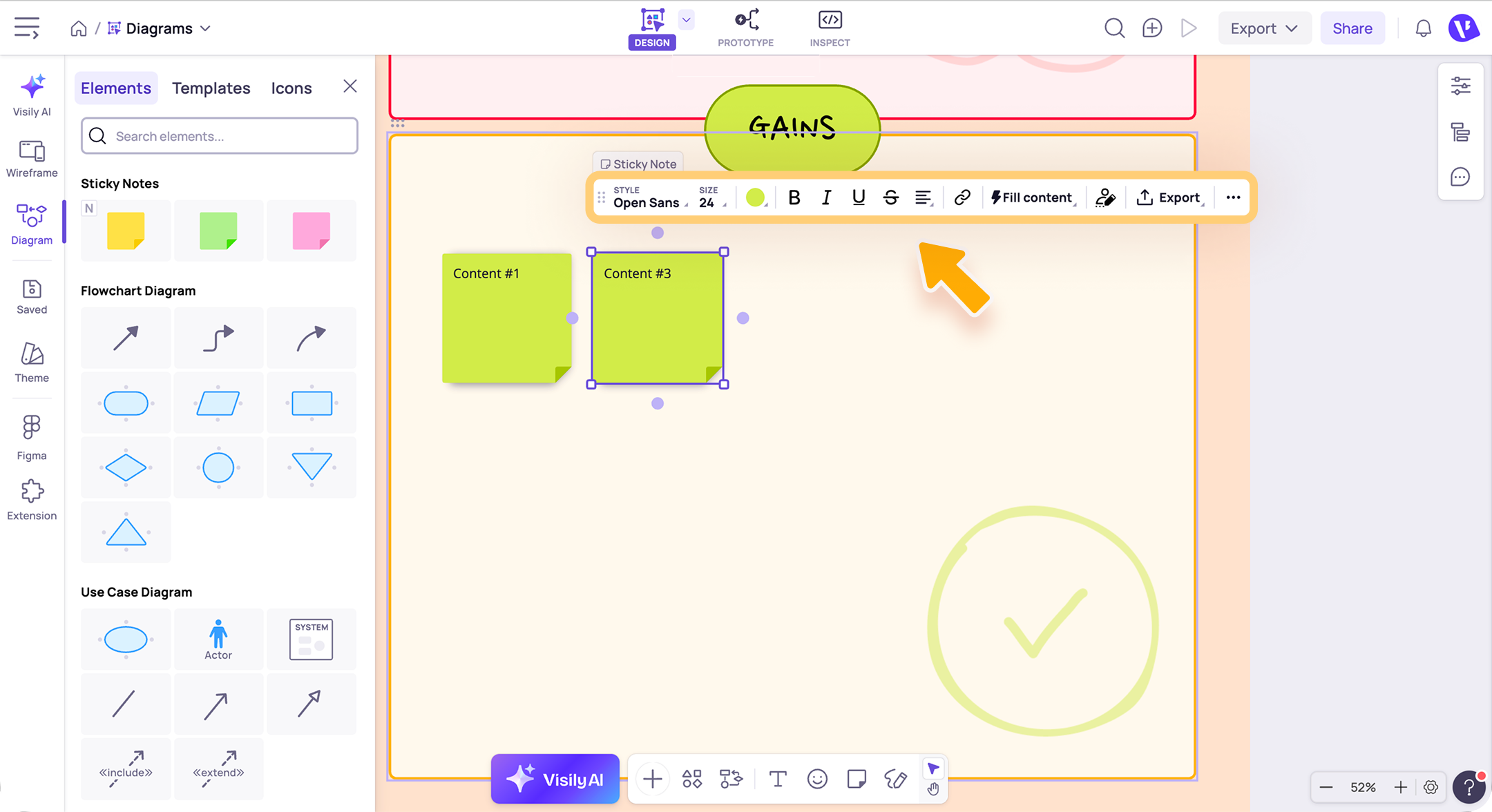Viewport: 1492px width, 812px height.
Task: Open more options ellipsis in toolbar
Action: pyautogui.click(x=1233, y=197)
